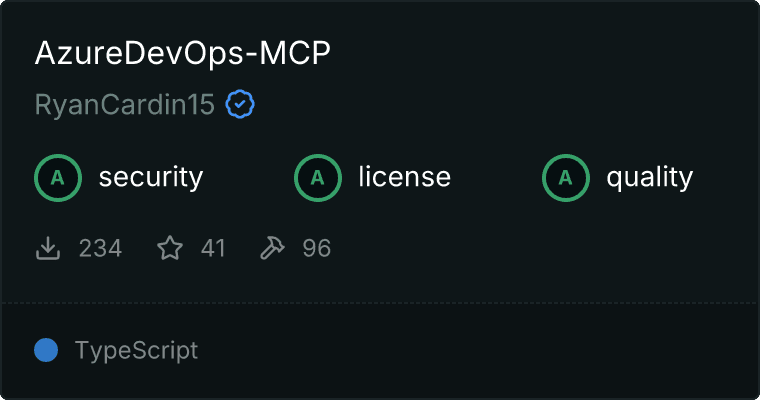Image resolution: width=760 pixels, height=400 pixels.
Task: Click the download arrow icon
Action: point(48,248)
